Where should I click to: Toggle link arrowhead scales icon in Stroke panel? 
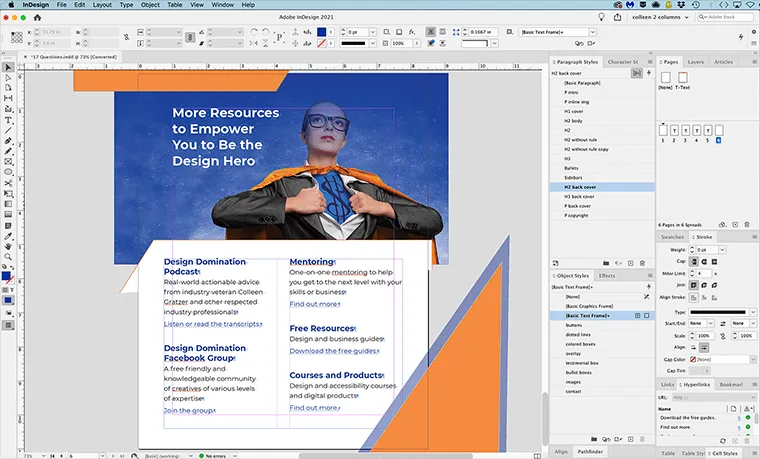coord(723,336)
